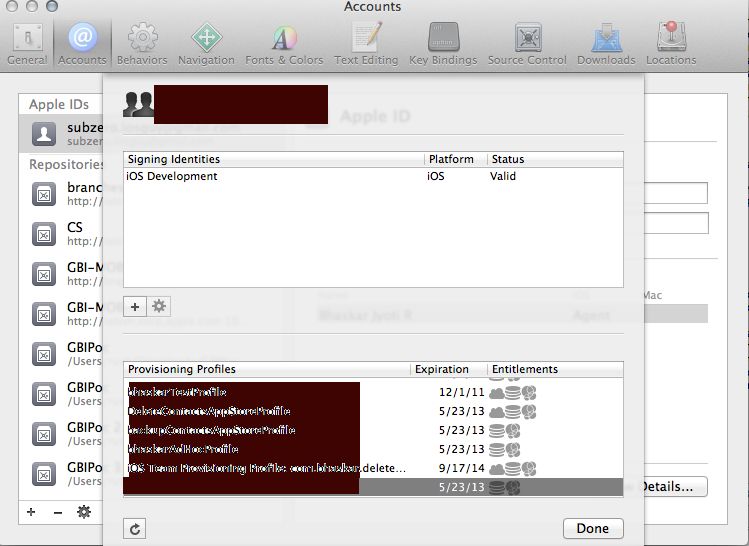Image resolution: width=749 pixels, height=546 pixels.
Task: Click the Entitlements column header
Action: pyautogui.click(x=555, y=369)
